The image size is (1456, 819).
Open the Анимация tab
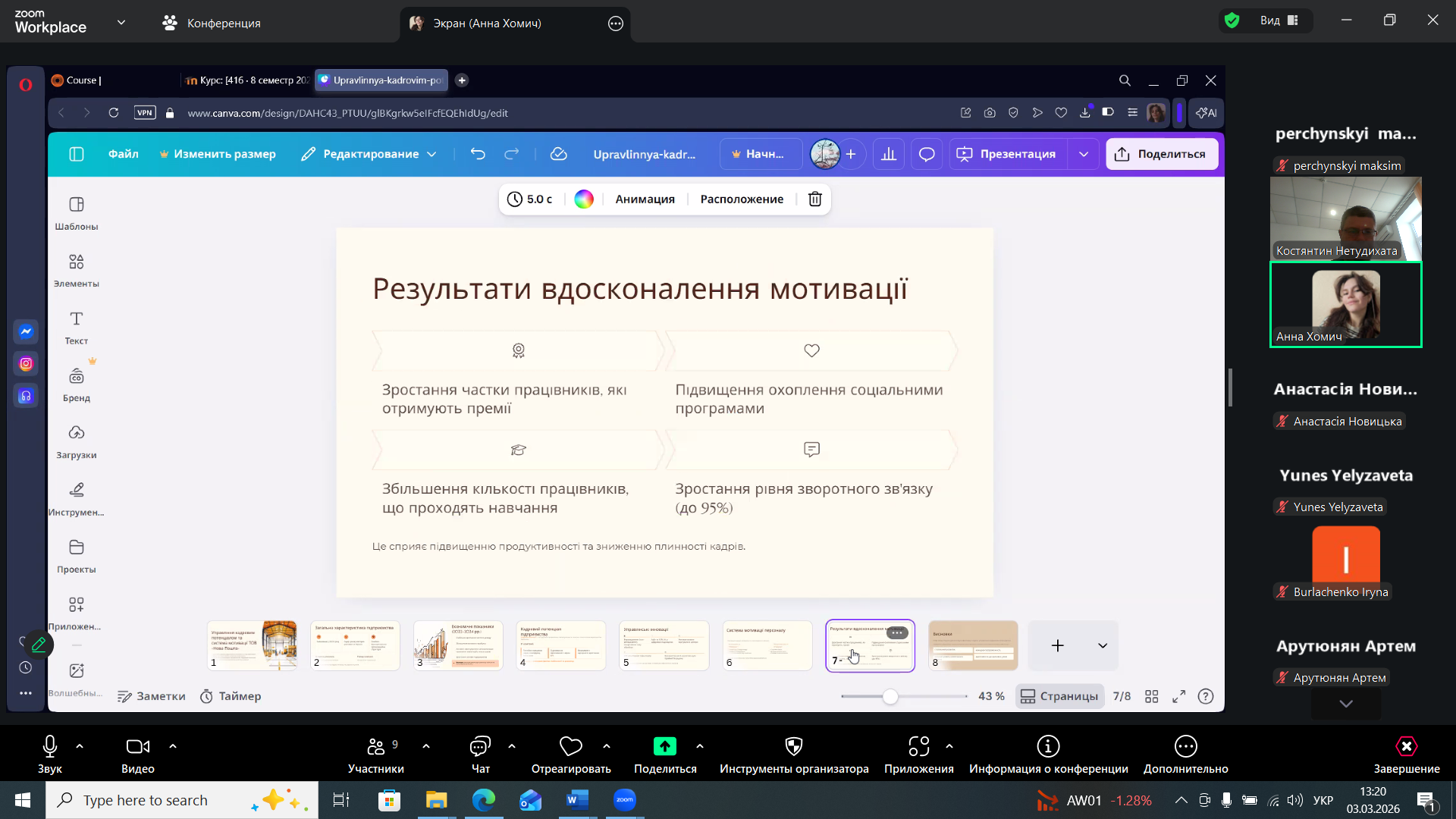click(645, 199)
